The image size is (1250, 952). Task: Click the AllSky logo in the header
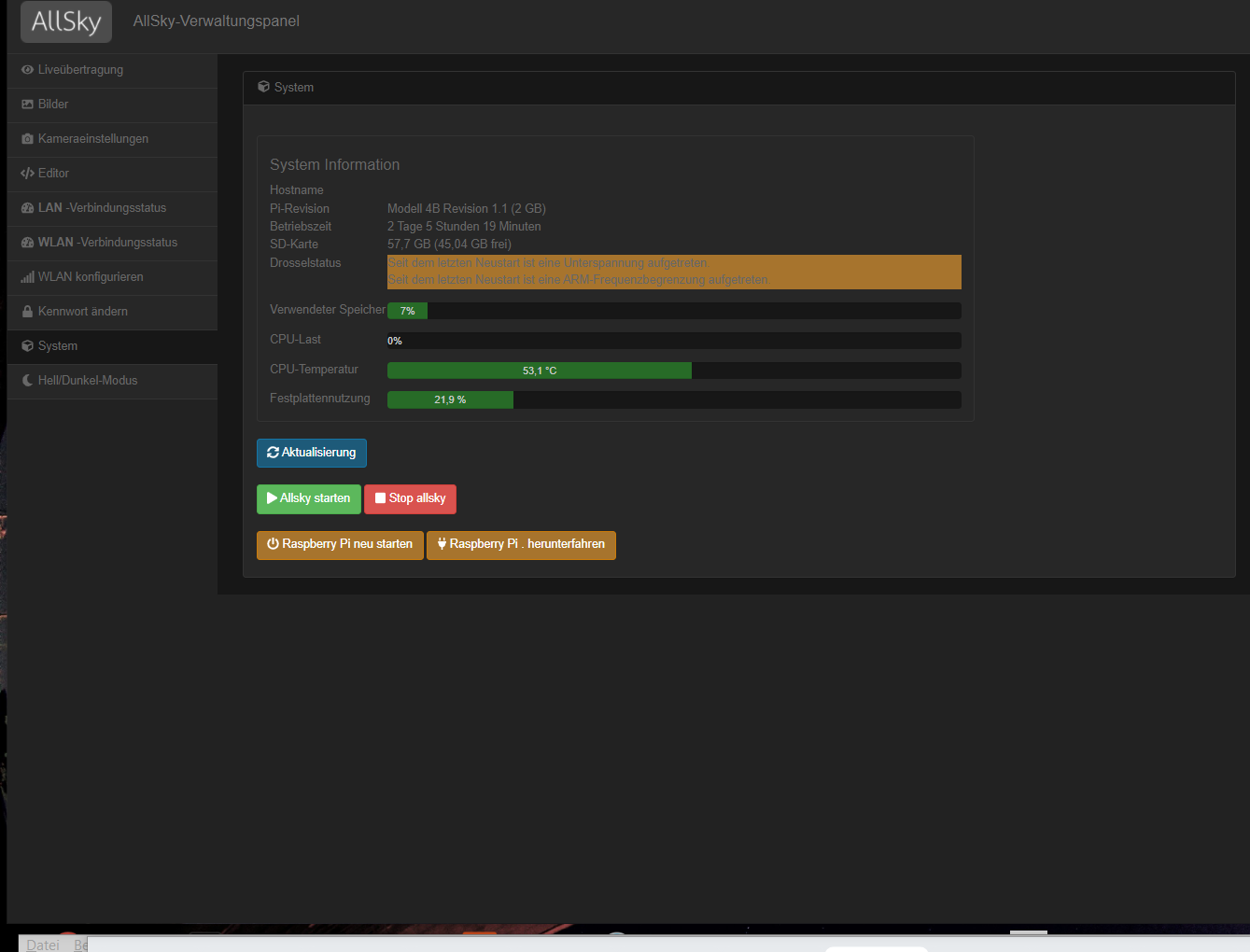pos(66,21)
